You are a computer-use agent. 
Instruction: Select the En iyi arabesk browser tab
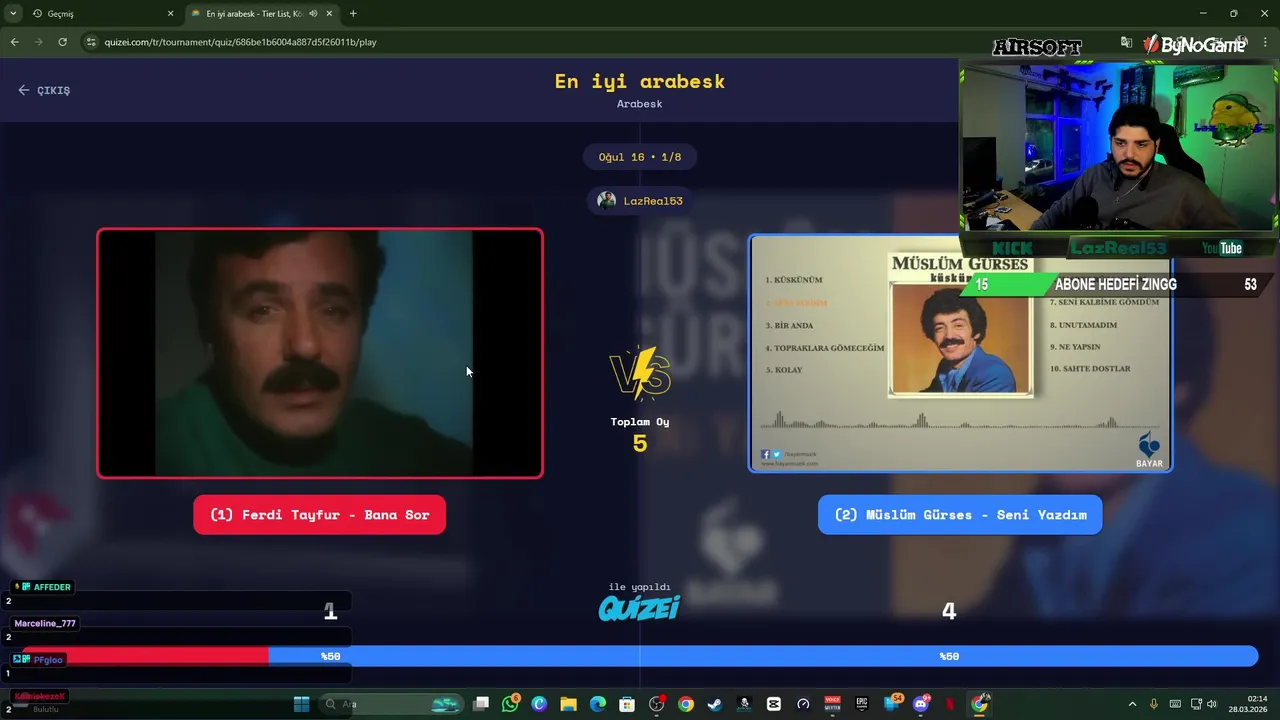pyautogui.click(x=262, y=14)
